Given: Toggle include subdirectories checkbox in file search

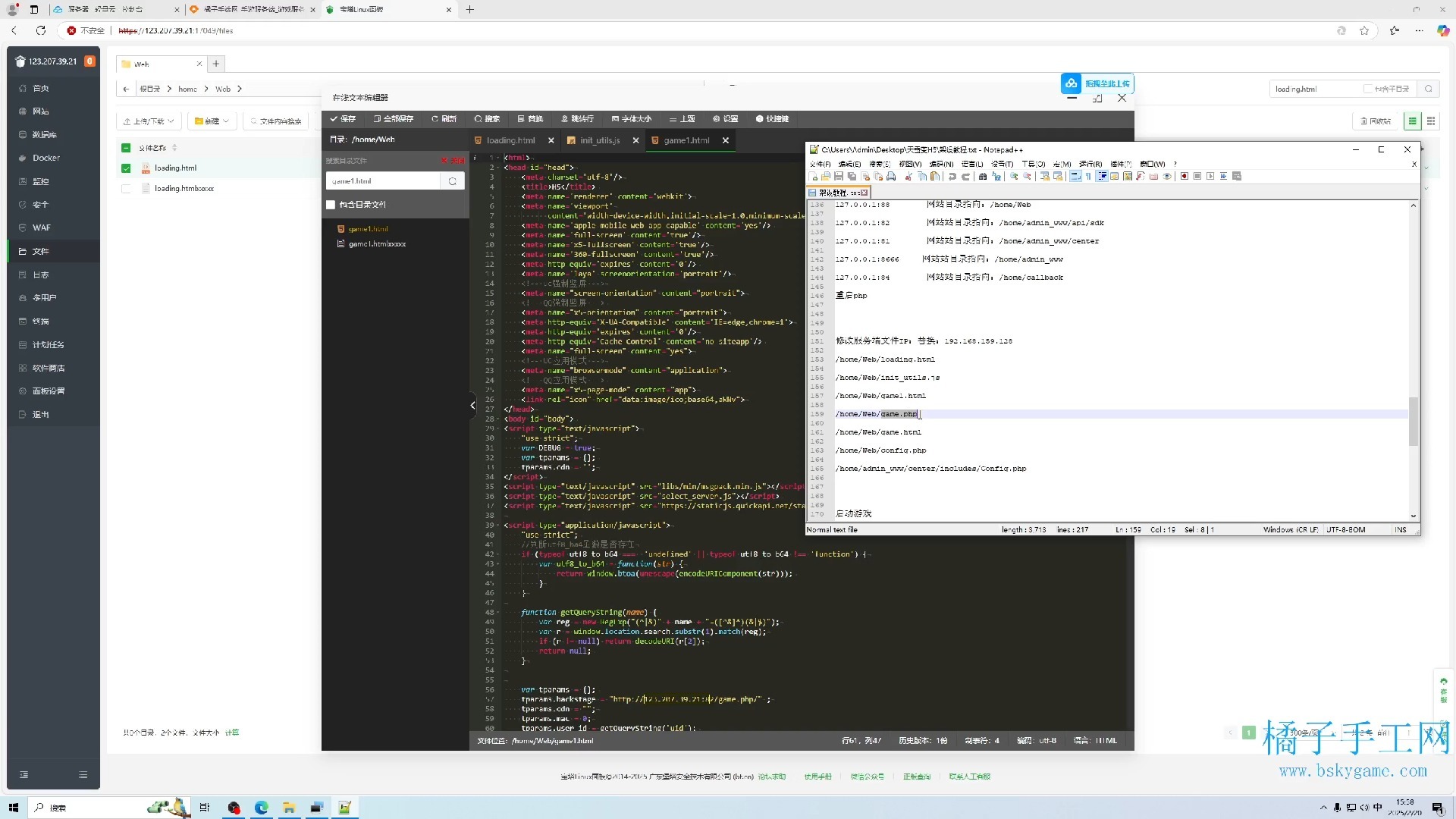Looking at the screenshot, I should tap(1367, 89).
